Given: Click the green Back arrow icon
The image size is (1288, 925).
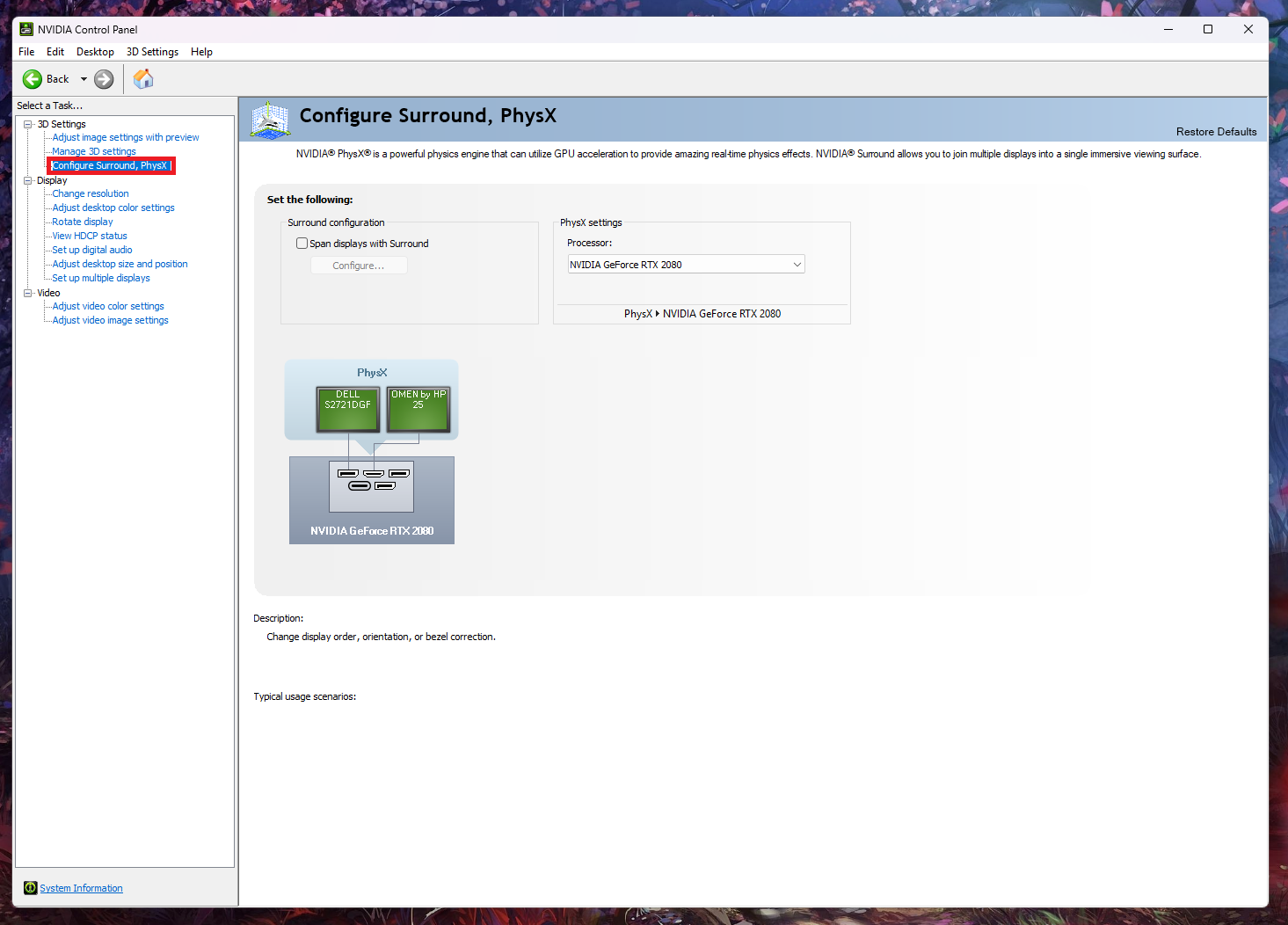Looking at the screenshot, I should click(33, 79).
